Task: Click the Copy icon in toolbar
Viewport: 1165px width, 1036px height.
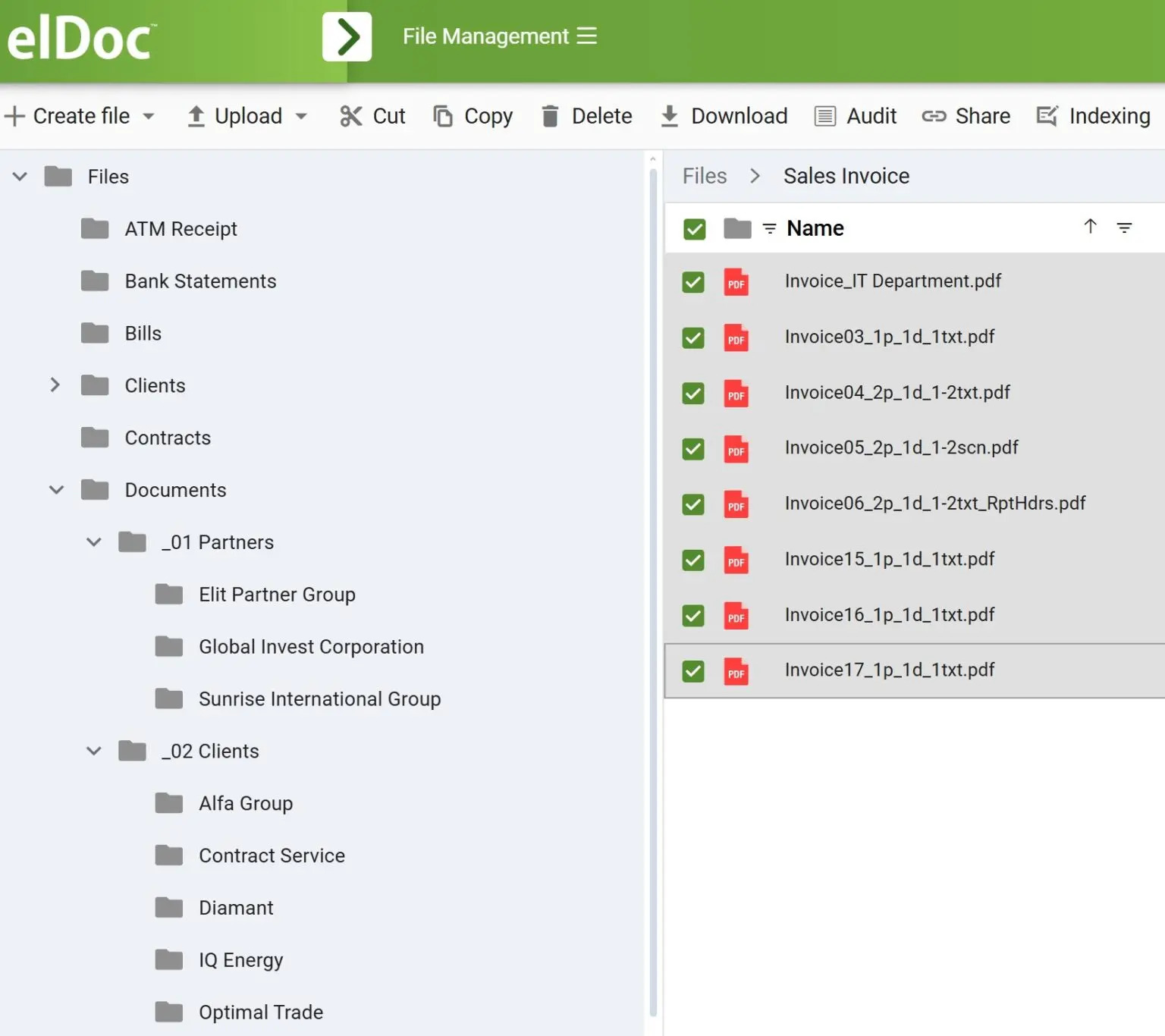Action: [443, 116]
